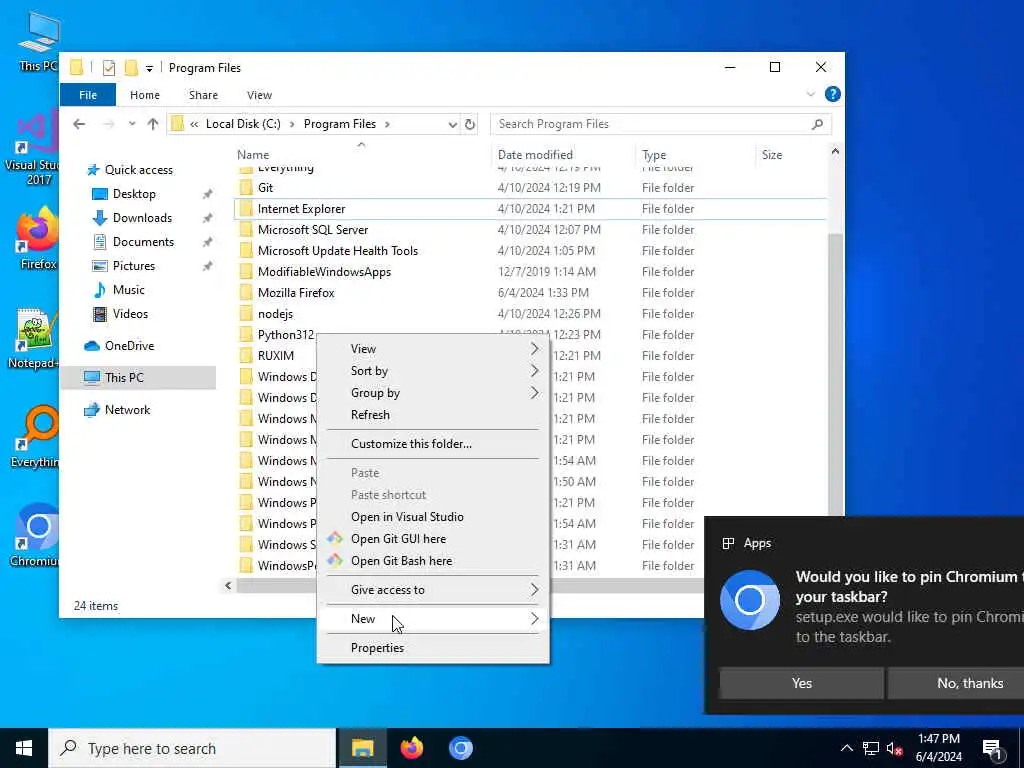1024x768 pixels.
Task: Select the ModifiableWindowsApps folder
Action: pyautogui.click(x=530, y=272)
